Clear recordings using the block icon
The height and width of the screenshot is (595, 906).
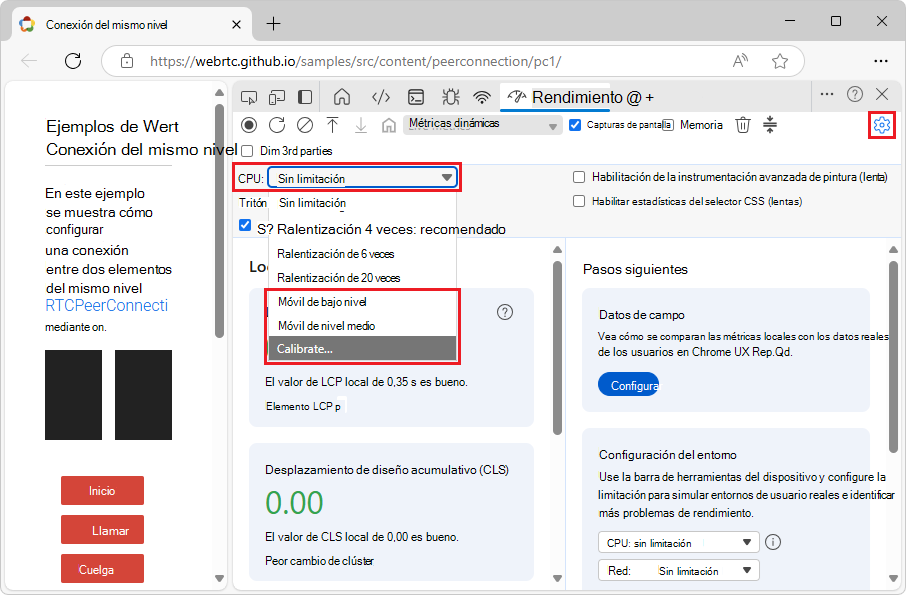pyautogui.click(x=303, y=125)
